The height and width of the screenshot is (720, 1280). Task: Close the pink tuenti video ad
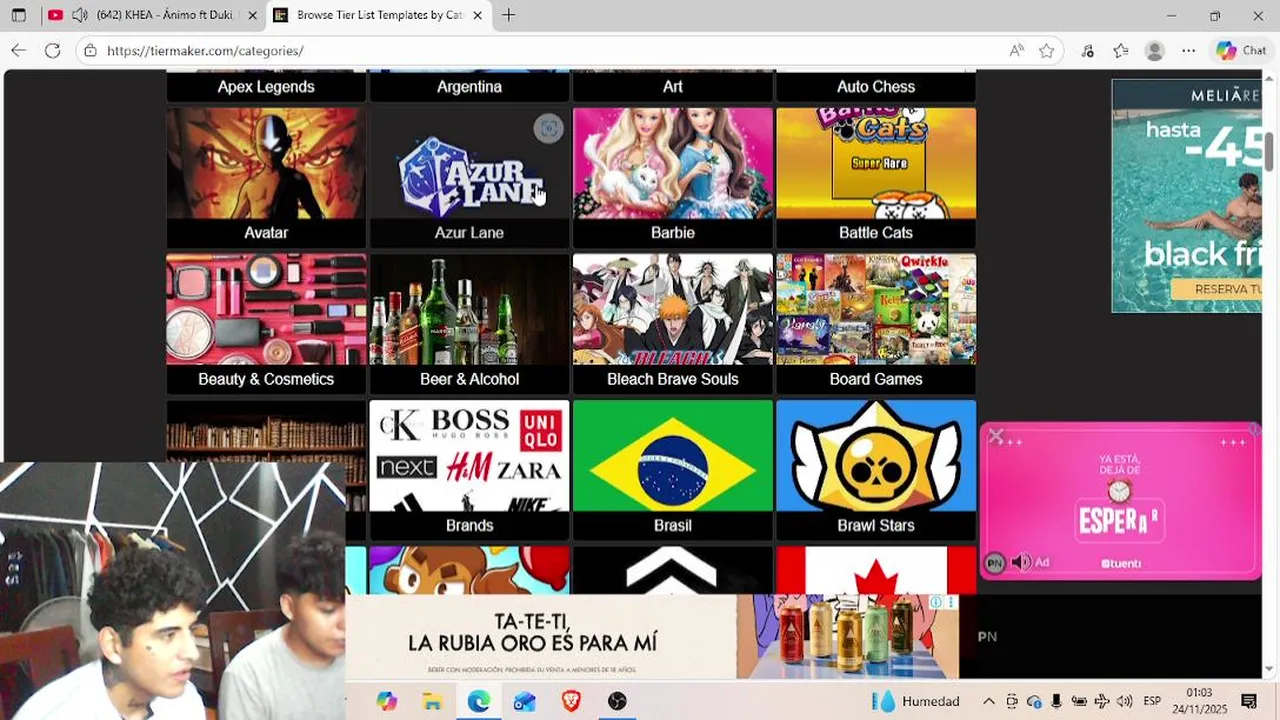tap(995, 436)
